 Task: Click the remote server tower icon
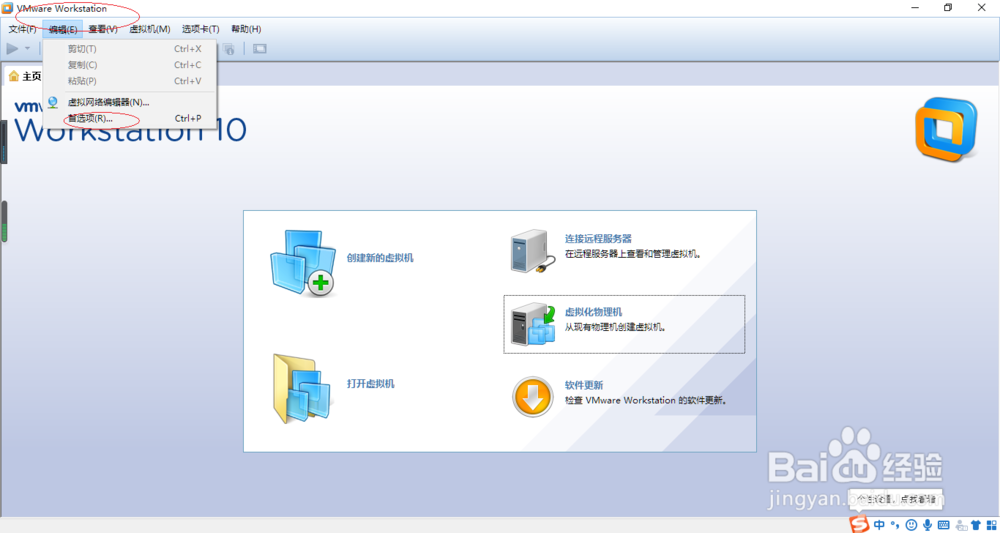click(x=531, y=251)
